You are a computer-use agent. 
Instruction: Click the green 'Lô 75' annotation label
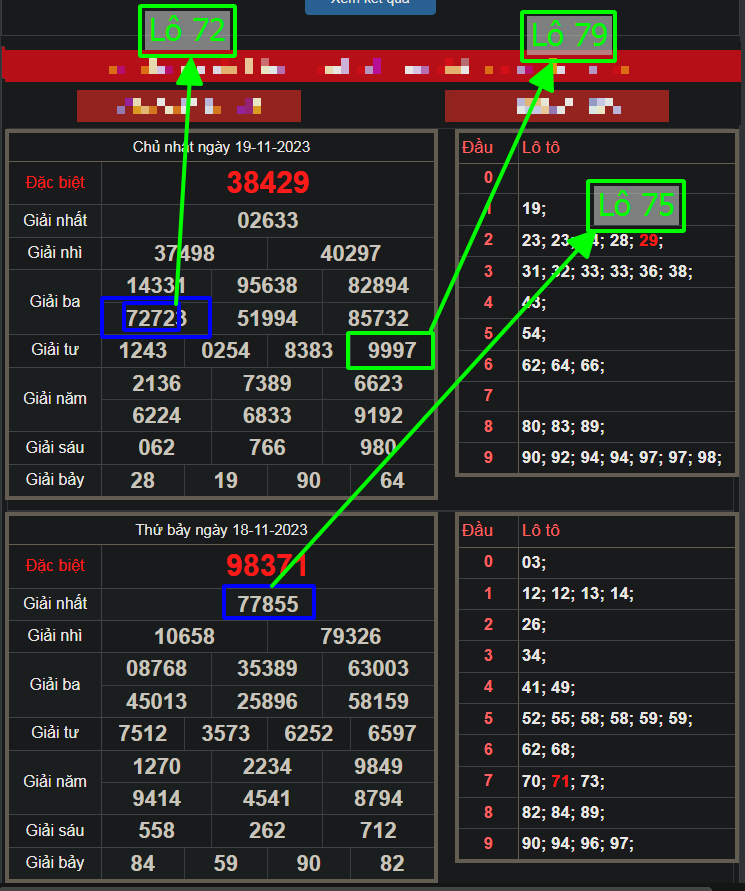635,205
